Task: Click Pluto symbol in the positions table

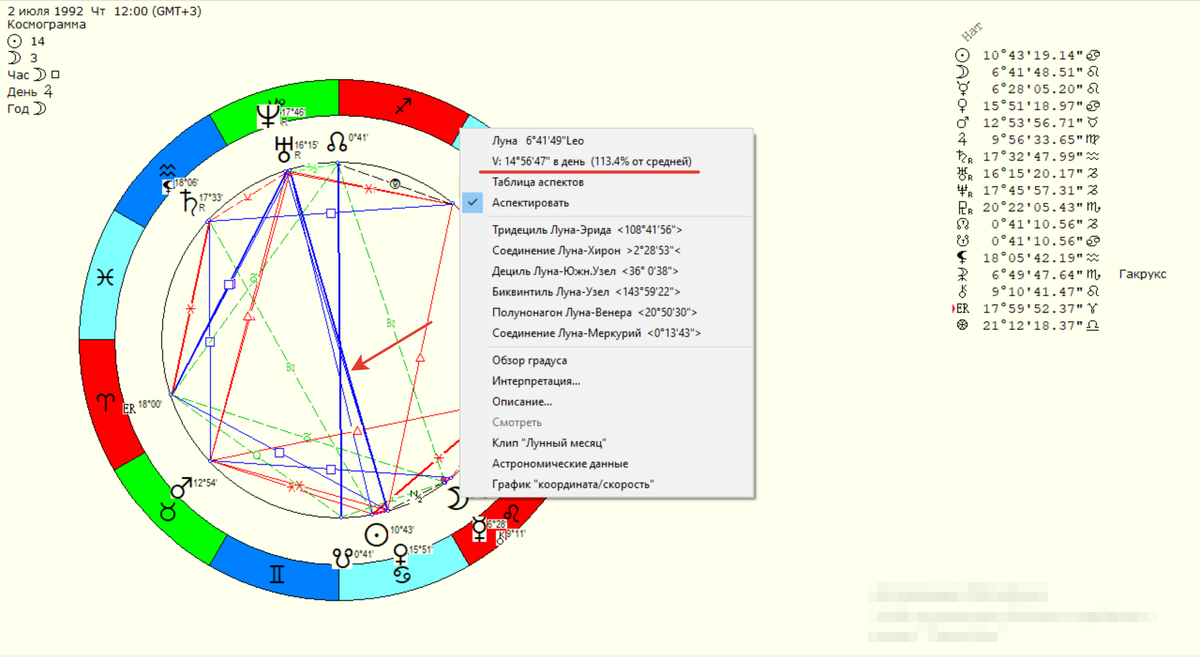Action: click(962, 209)
